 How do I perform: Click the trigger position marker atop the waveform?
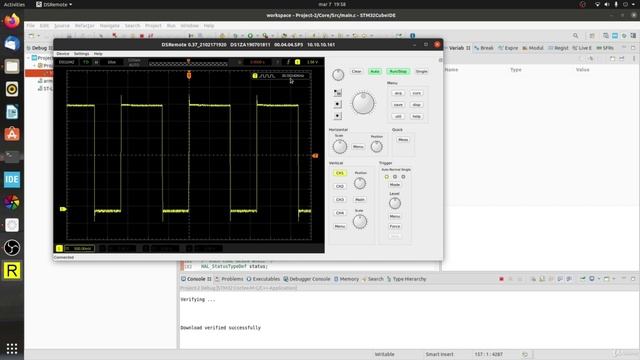(189, 75)
